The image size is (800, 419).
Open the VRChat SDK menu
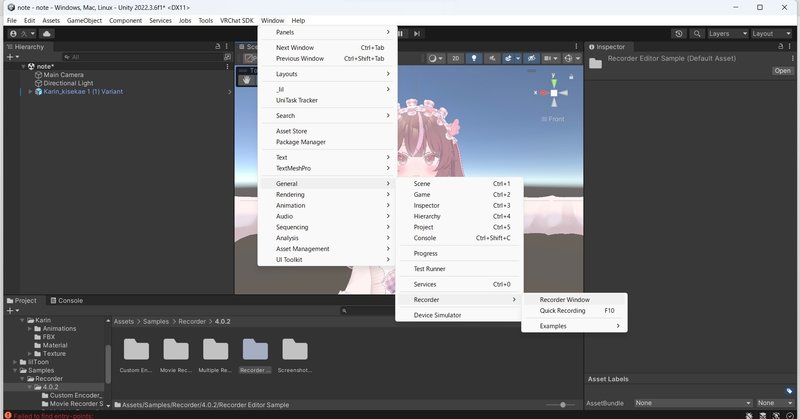pyautogui.click(x=237, y=20)
